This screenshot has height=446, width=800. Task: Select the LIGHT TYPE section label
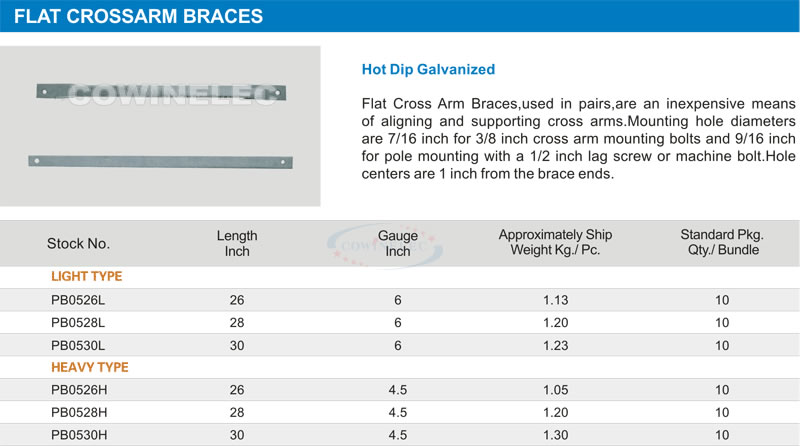(86, 277)
